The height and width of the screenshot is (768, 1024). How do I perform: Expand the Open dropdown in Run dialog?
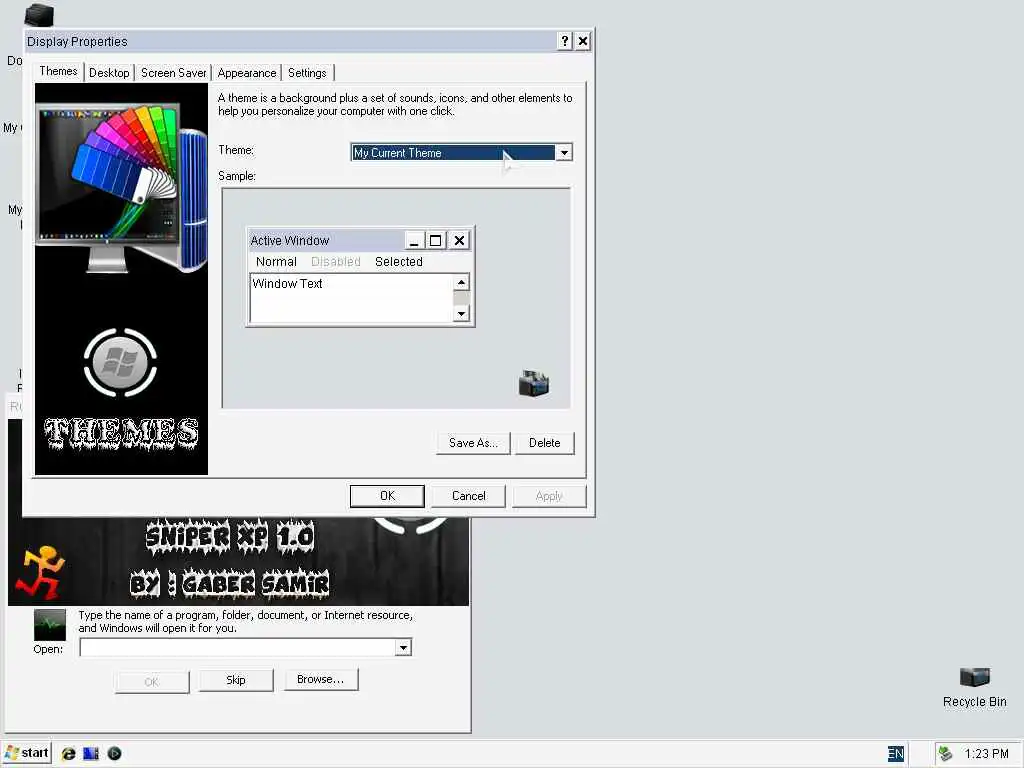pyautogui.click(x=404, y=647)
